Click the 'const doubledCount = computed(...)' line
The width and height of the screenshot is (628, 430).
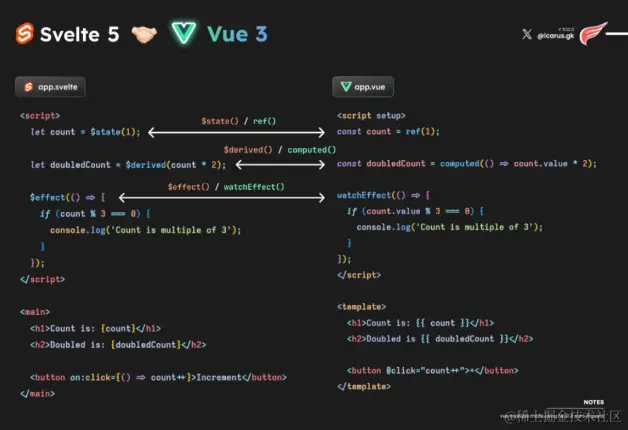coord(467,164)
